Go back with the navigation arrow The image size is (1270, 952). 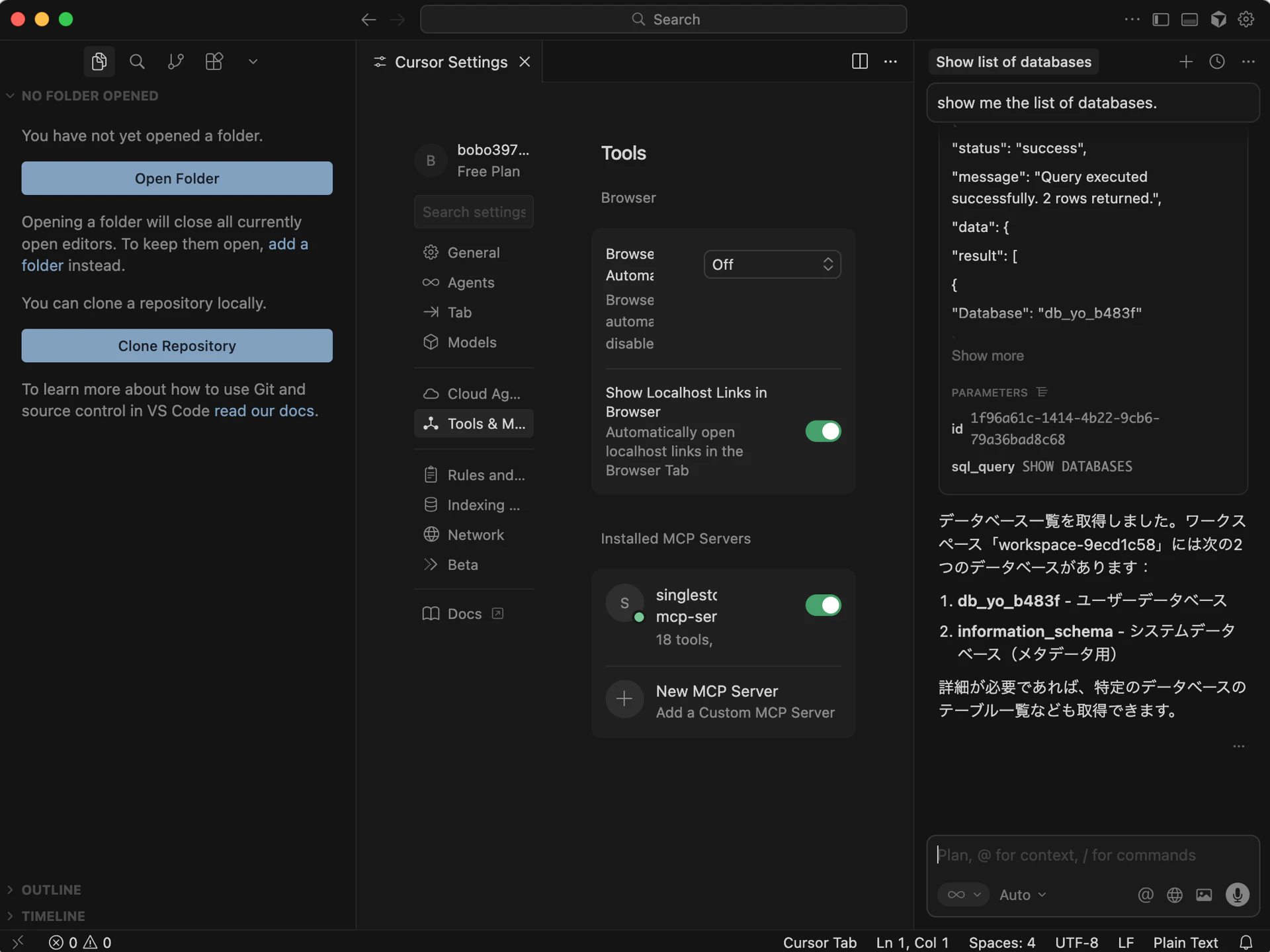(x=368, y=20)
